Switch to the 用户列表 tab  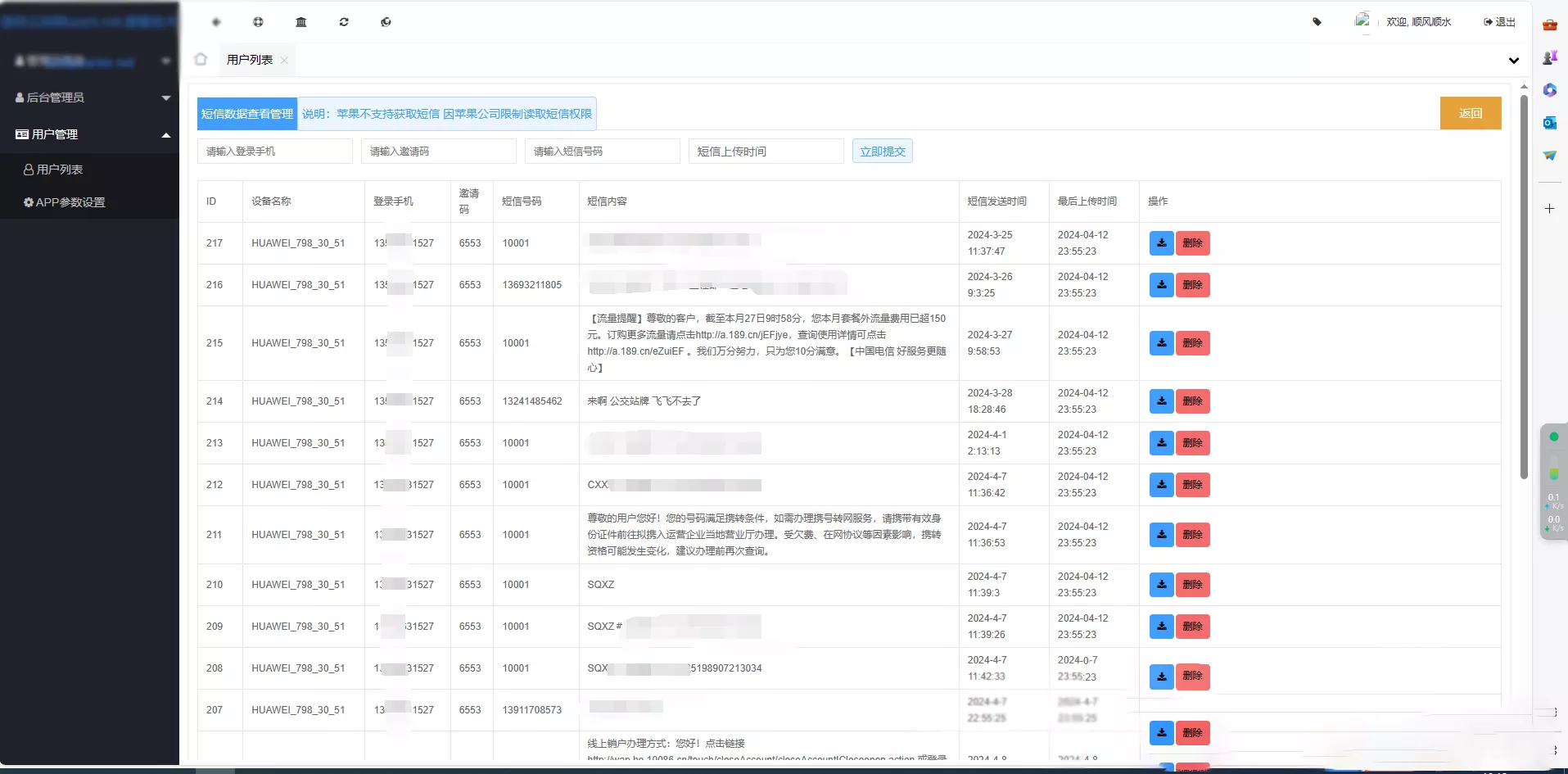coord(250,59)
